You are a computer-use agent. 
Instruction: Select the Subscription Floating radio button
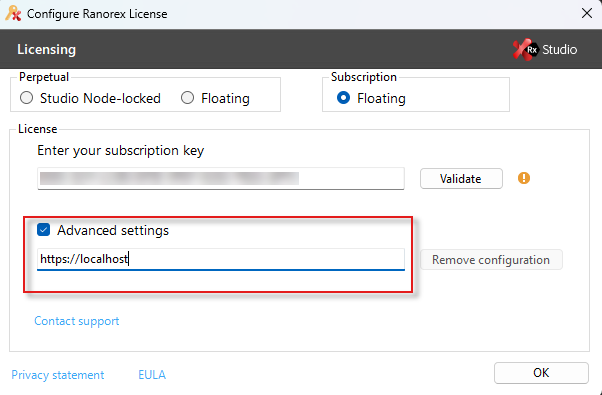point(343,98)
